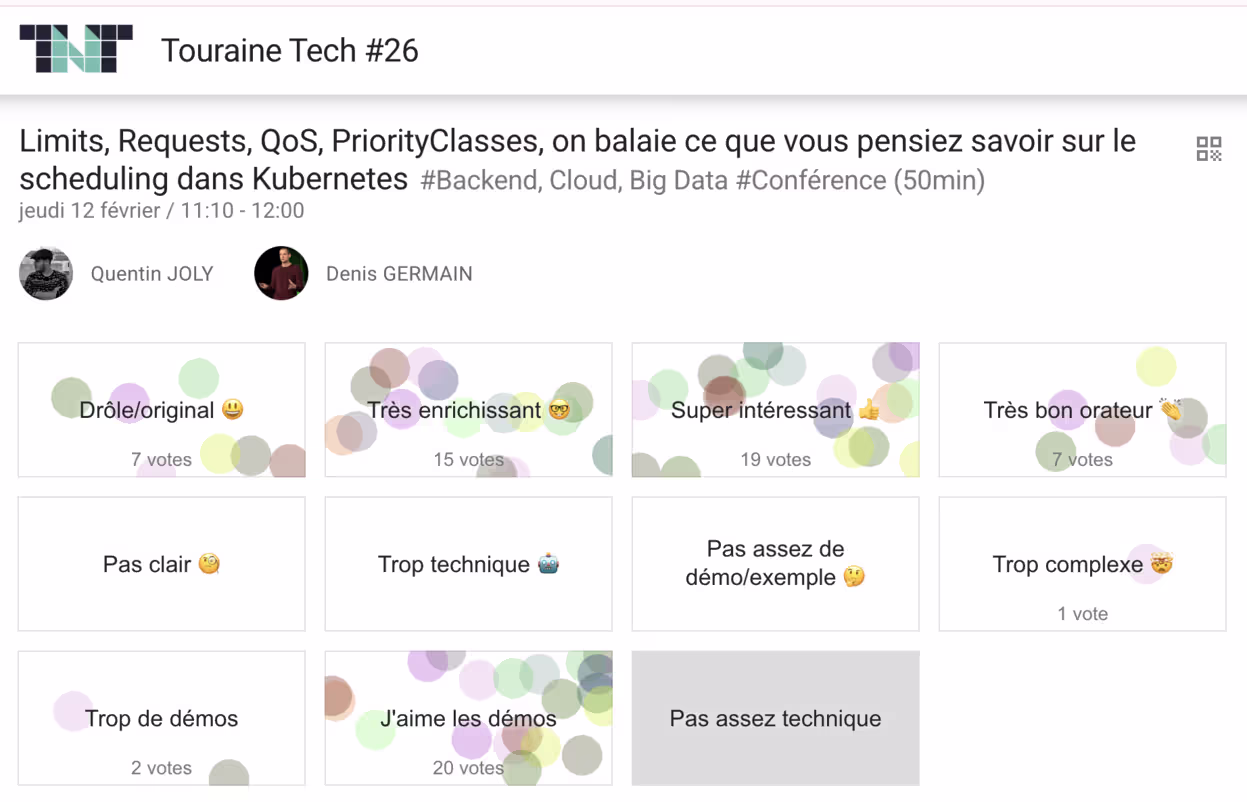
Task: Deselect the Pas assez technique vote
Action: point(774,717)
